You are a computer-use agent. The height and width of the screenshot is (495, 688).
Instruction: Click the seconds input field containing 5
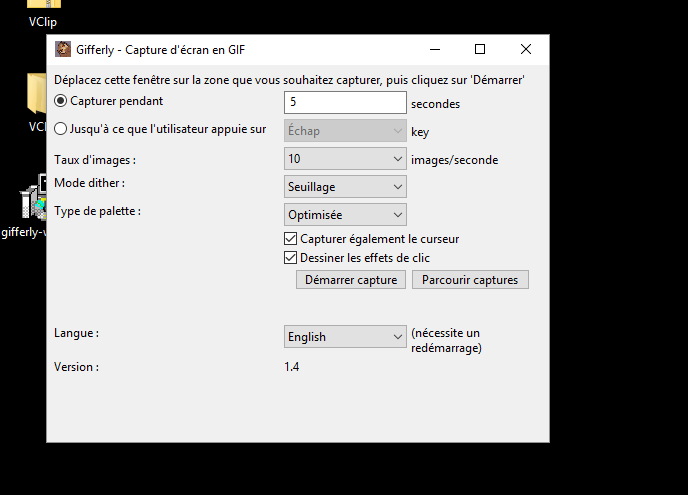(345, 102)
